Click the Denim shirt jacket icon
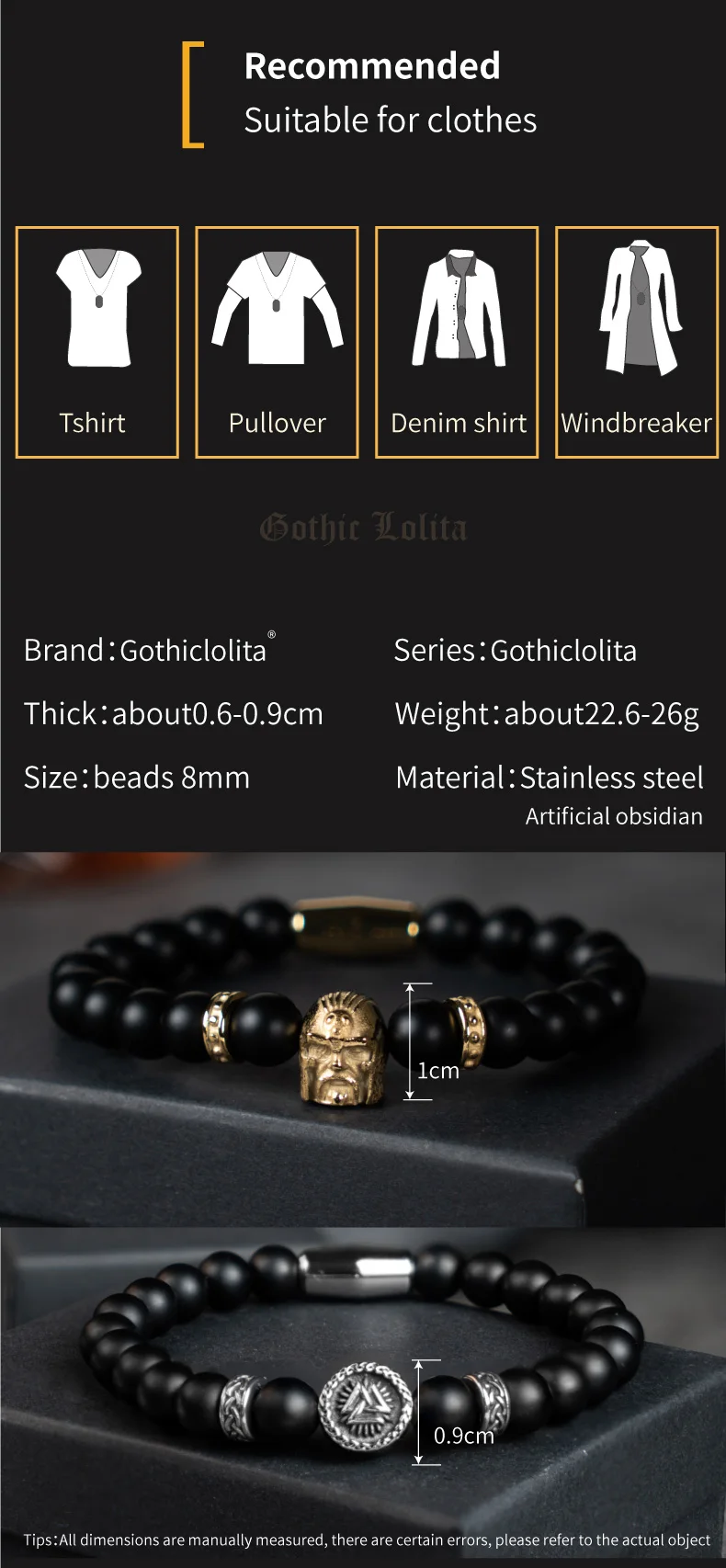Screen dimensions: 726x1568 click(x=458, y=306)
